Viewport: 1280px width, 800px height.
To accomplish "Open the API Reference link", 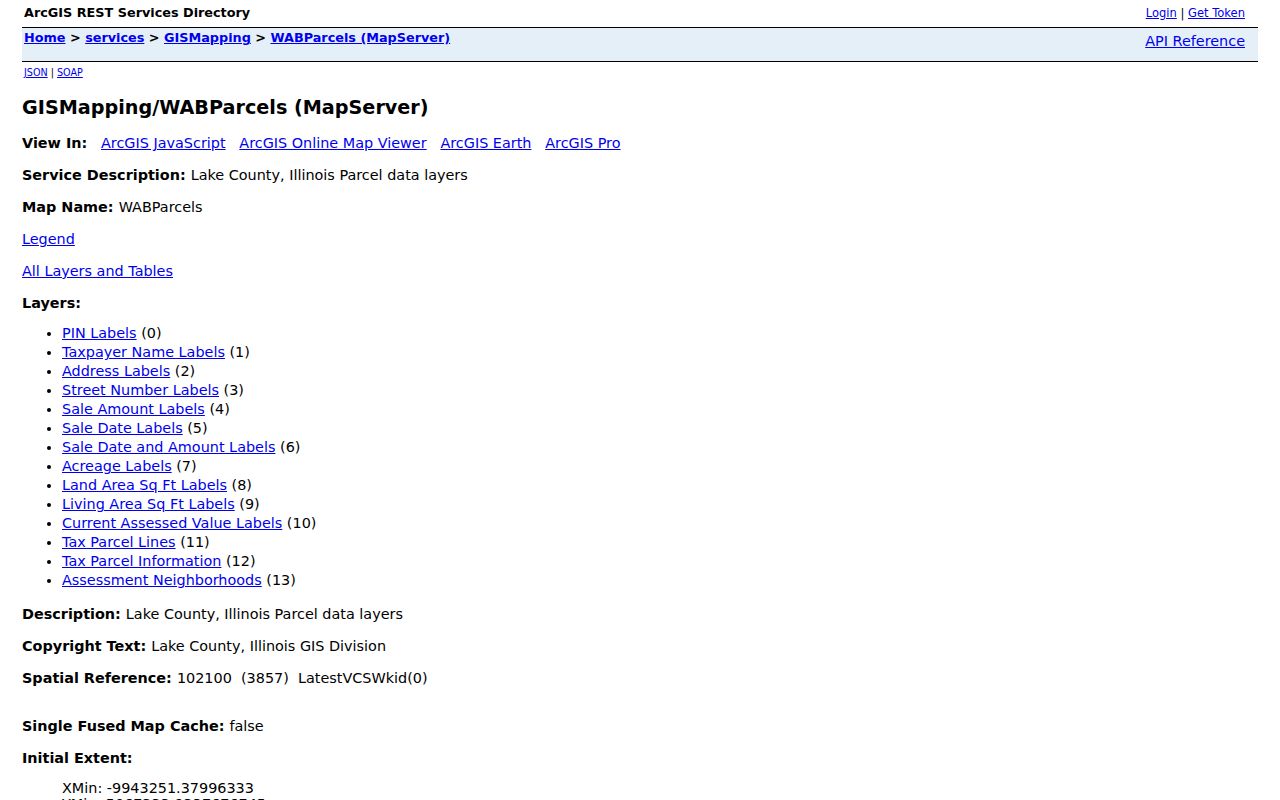I will pos(1195,41).
